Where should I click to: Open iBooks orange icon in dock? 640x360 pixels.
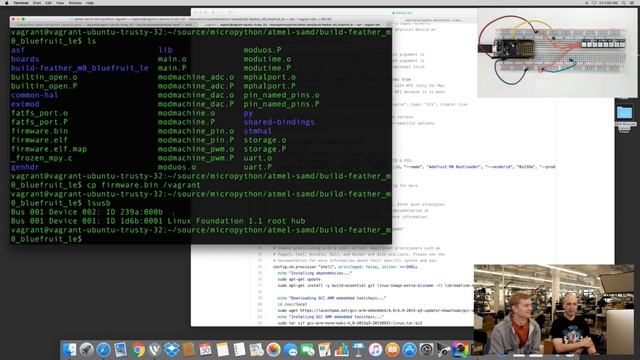point(392,350)
